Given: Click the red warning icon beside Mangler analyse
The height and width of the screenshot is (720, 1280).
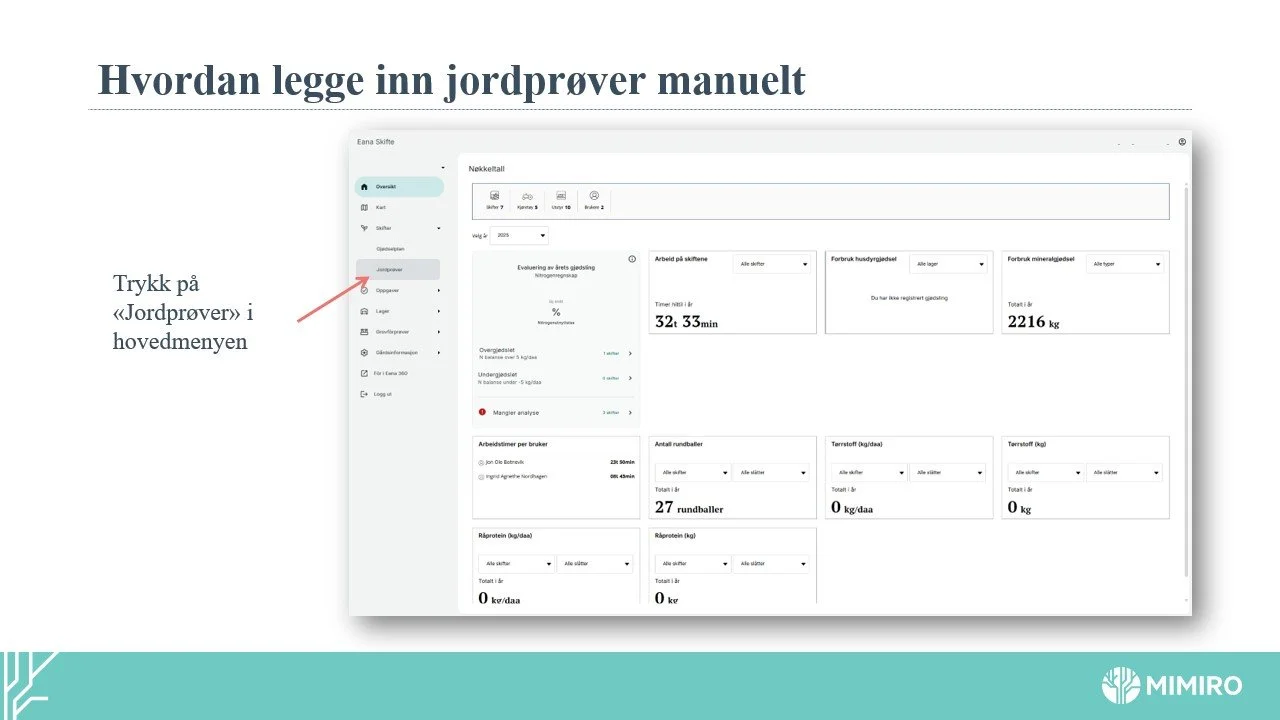Looking at the screenshot, I should pos(482,412).
